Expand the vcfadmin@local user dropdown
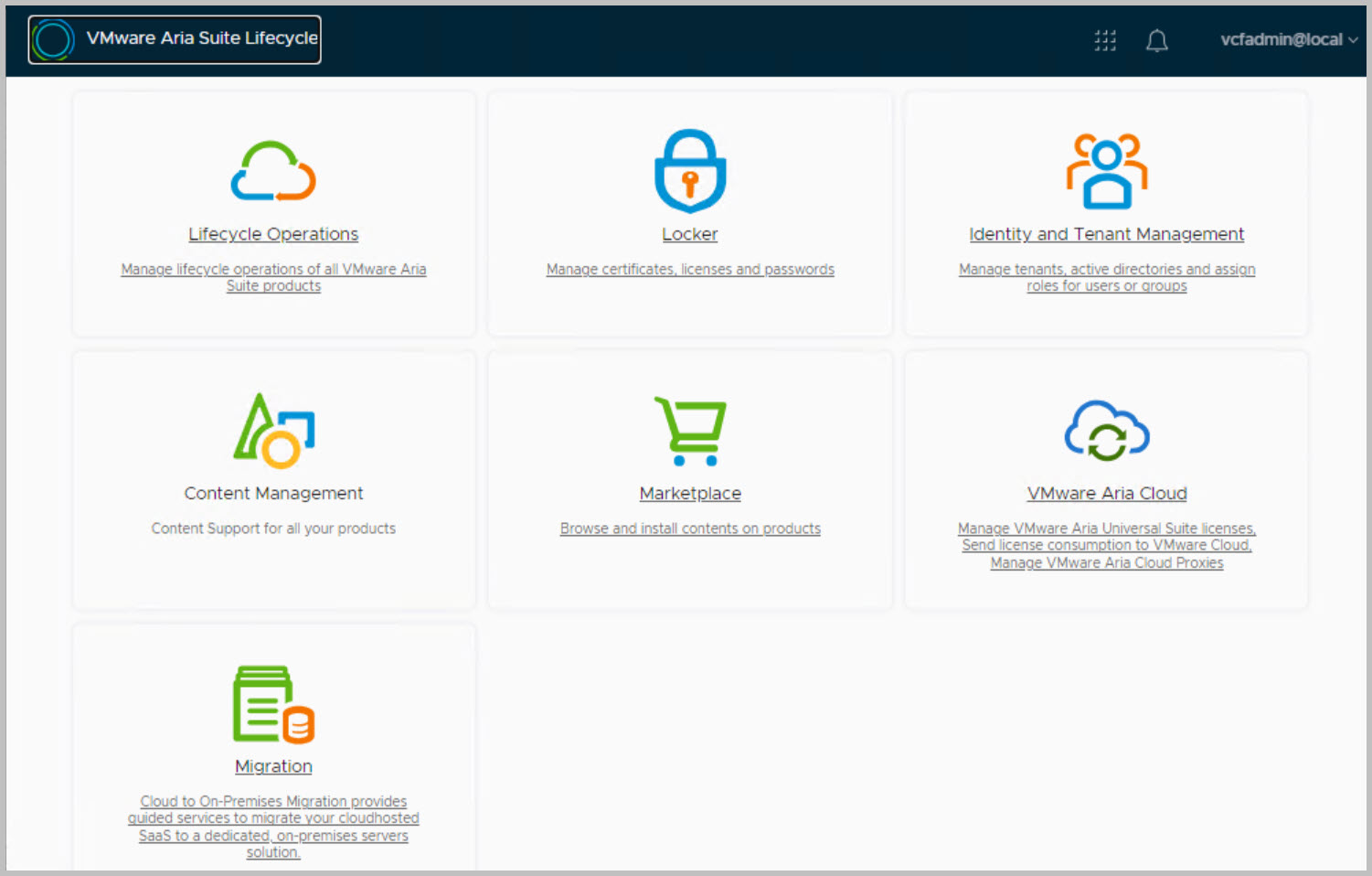This screenshot has height=876, width=1372. coord(1288,39)
